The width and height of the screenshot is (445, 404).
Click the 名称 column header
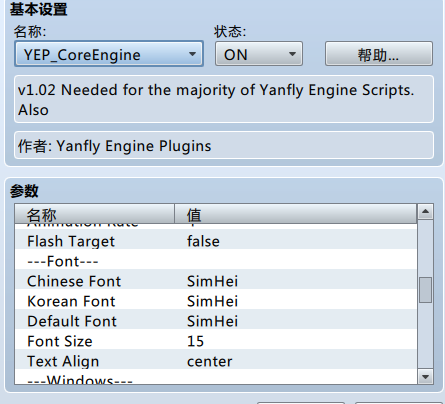pos(95,214)
